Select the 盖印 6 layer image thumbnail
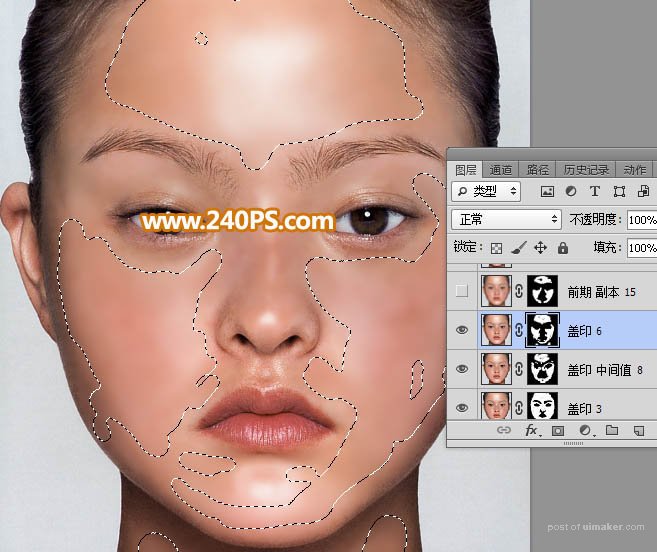 click(x=497, y=331)
